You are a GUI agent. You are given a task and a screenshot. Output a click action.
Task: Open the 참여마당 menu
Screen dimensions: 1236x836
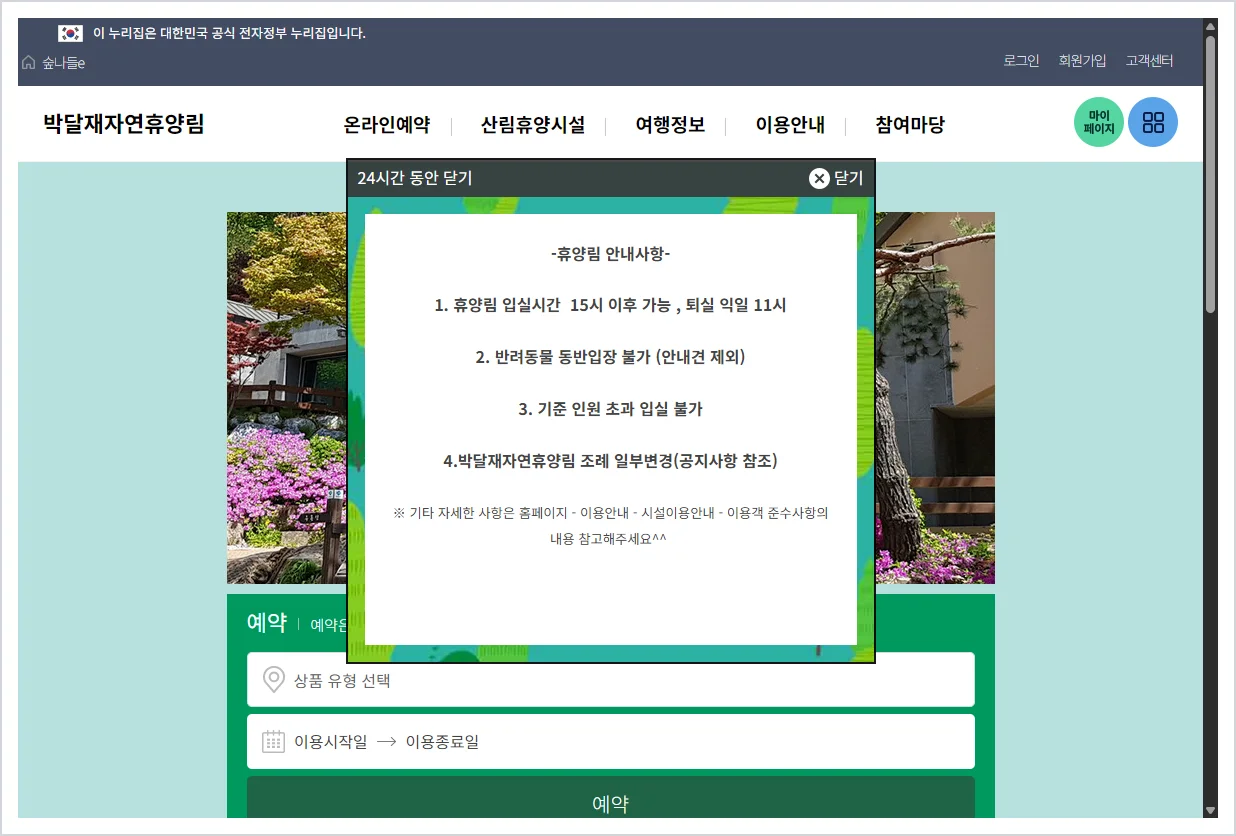(x=910, y=125)
